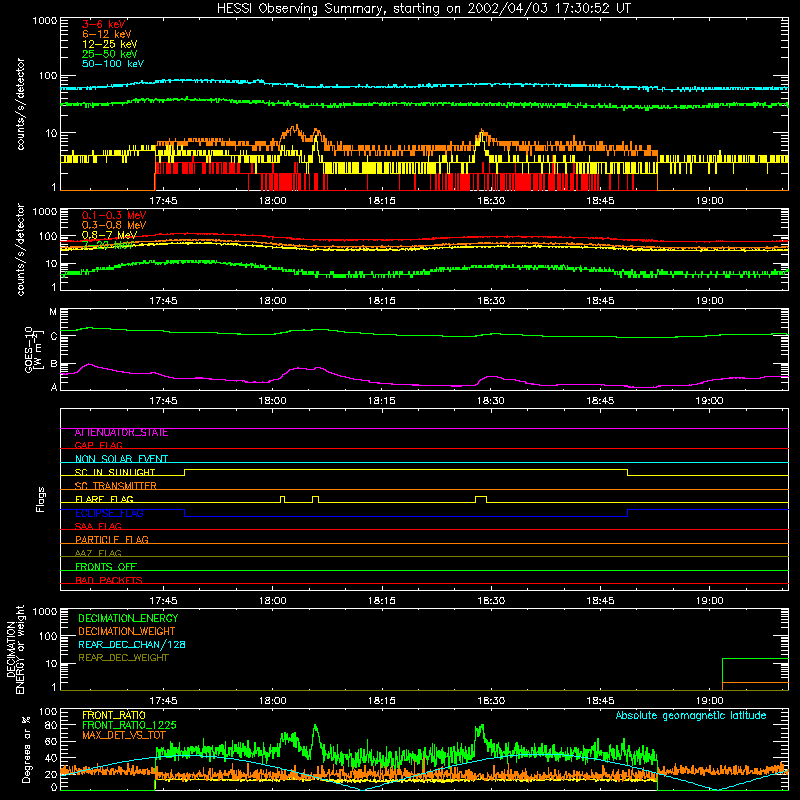Click the NON_SOLAR_EVENT flag label

(x=121, y=459)
